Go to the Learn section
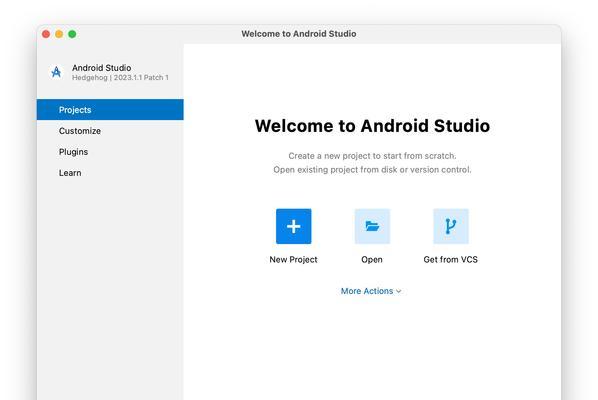 click(70, 173)
